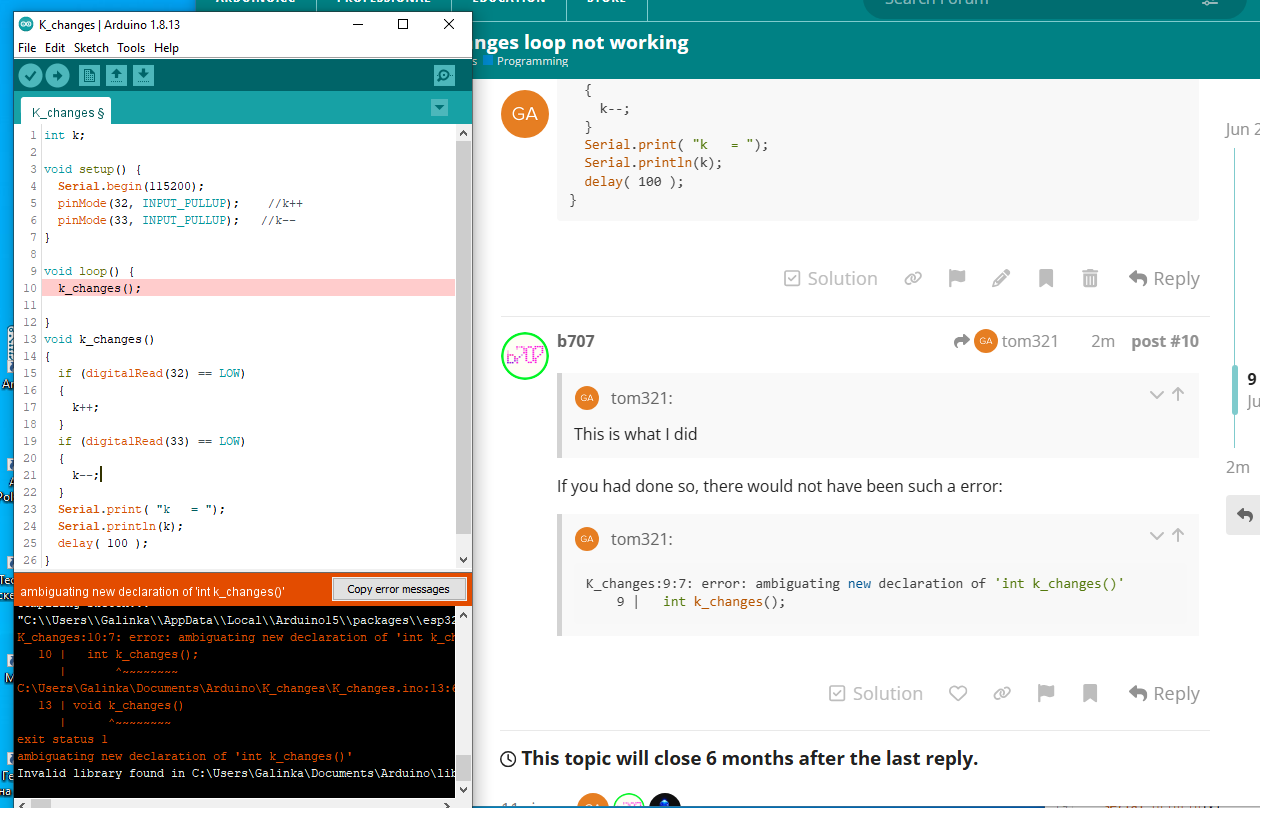Jump to the second quoted post up arrow
This screenshot has width=1276, height=836.
(1178, 536)
